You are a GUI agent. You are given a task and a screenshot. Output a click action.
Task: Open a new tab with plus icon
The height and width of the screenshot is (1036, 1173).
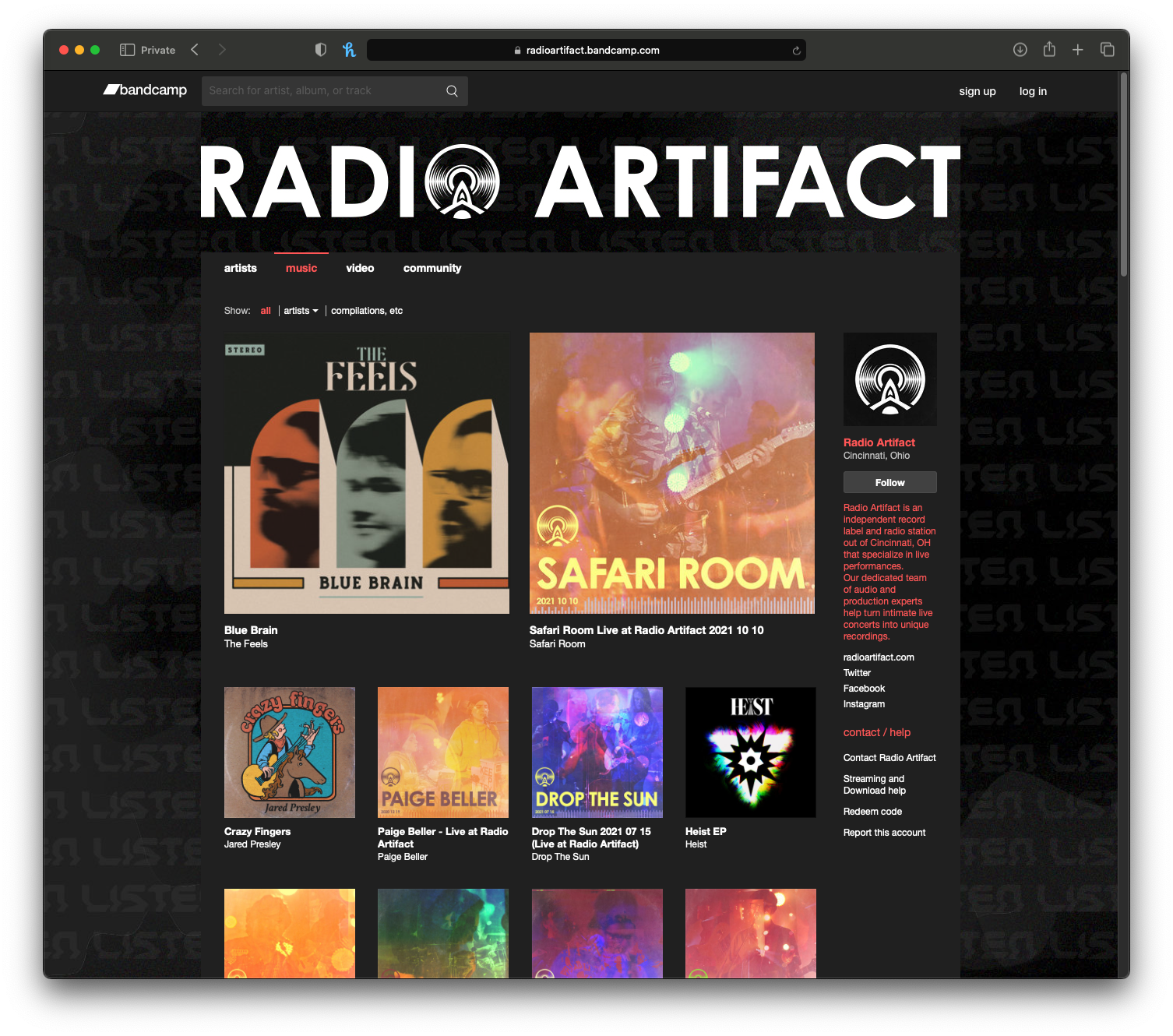coord(1078,50)
